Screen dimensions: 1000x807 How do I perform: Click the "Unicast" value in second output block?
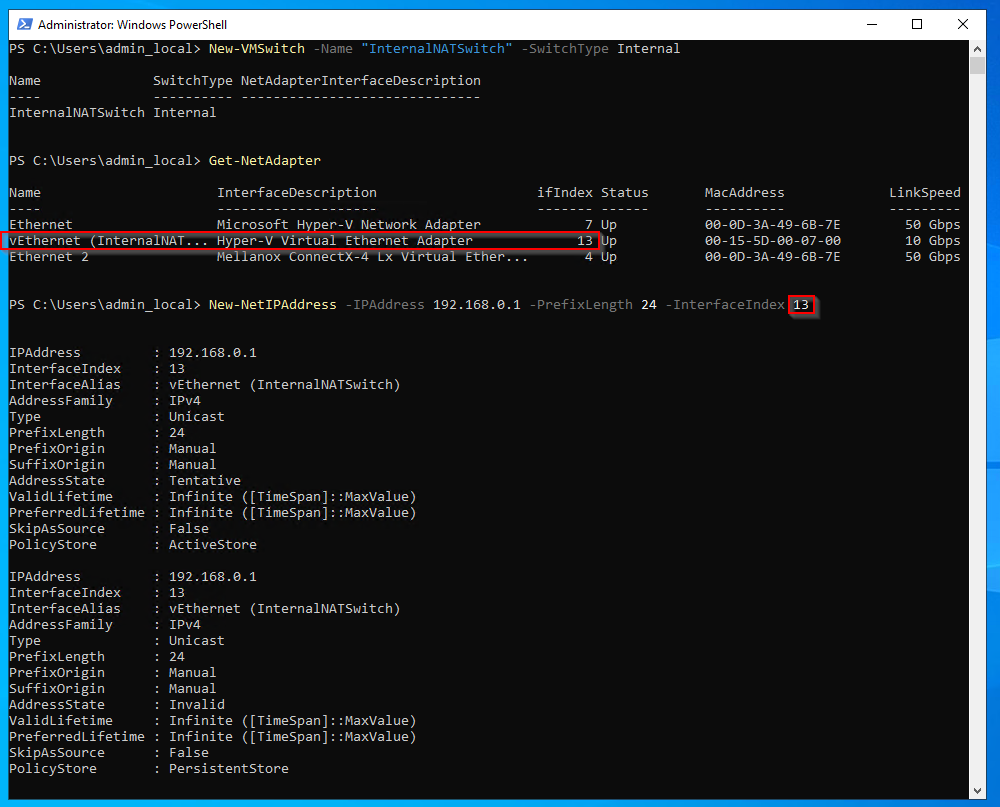click(x=196, y=640)
